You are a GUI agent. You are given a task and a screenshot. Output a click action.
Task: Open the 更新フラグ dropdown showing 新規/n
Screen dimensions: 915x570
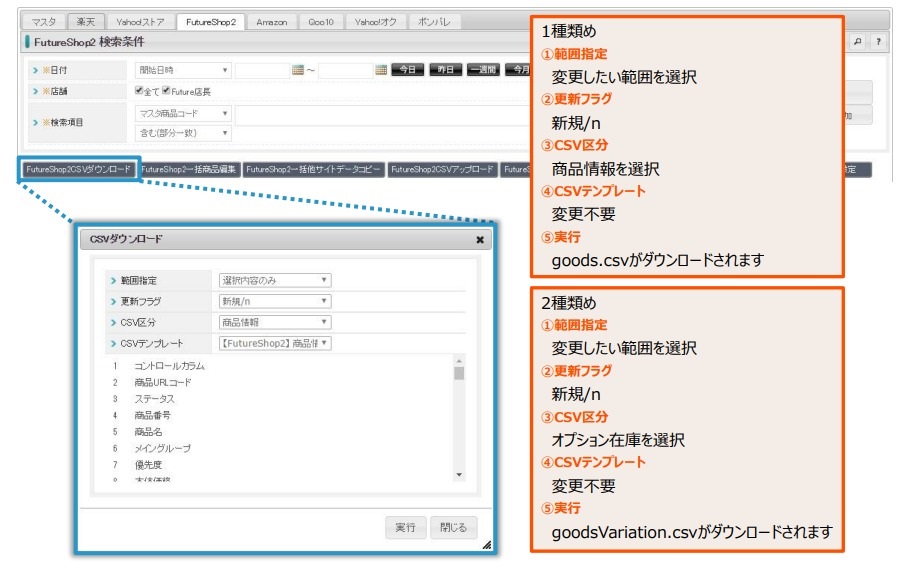coord(275,302)
